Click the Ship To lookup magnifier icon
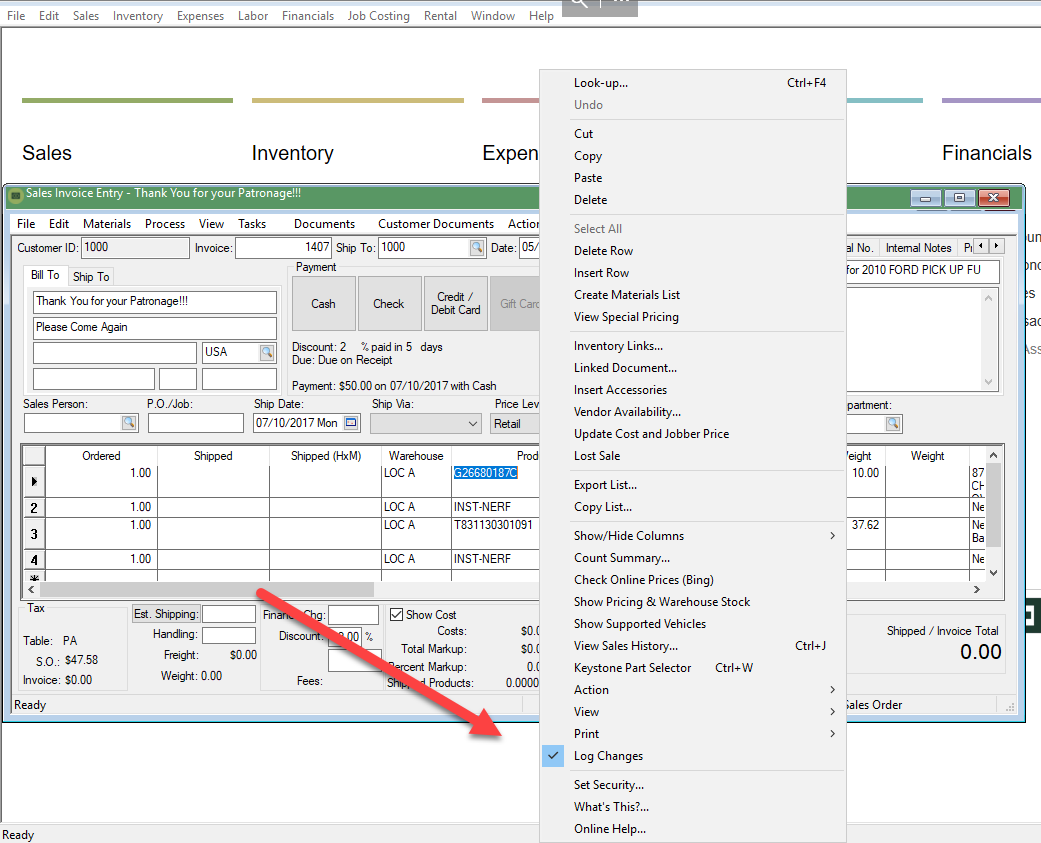This screenshot has width=1041, height=843. point(477,248)
